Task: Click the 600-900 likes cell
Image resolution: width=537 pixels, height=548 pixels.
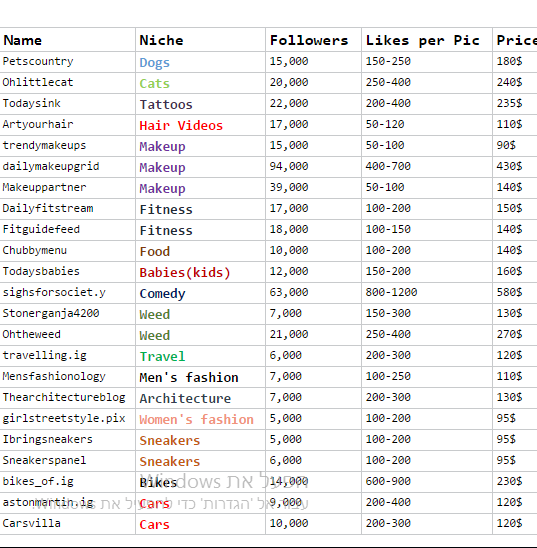Action: tap(427, 482)
